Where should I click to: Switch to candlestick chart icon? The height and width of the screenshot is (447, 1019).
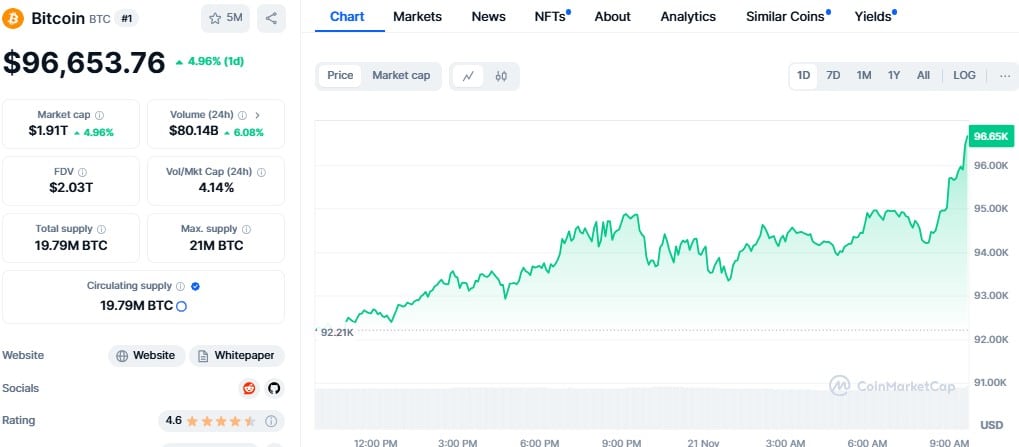500,76
